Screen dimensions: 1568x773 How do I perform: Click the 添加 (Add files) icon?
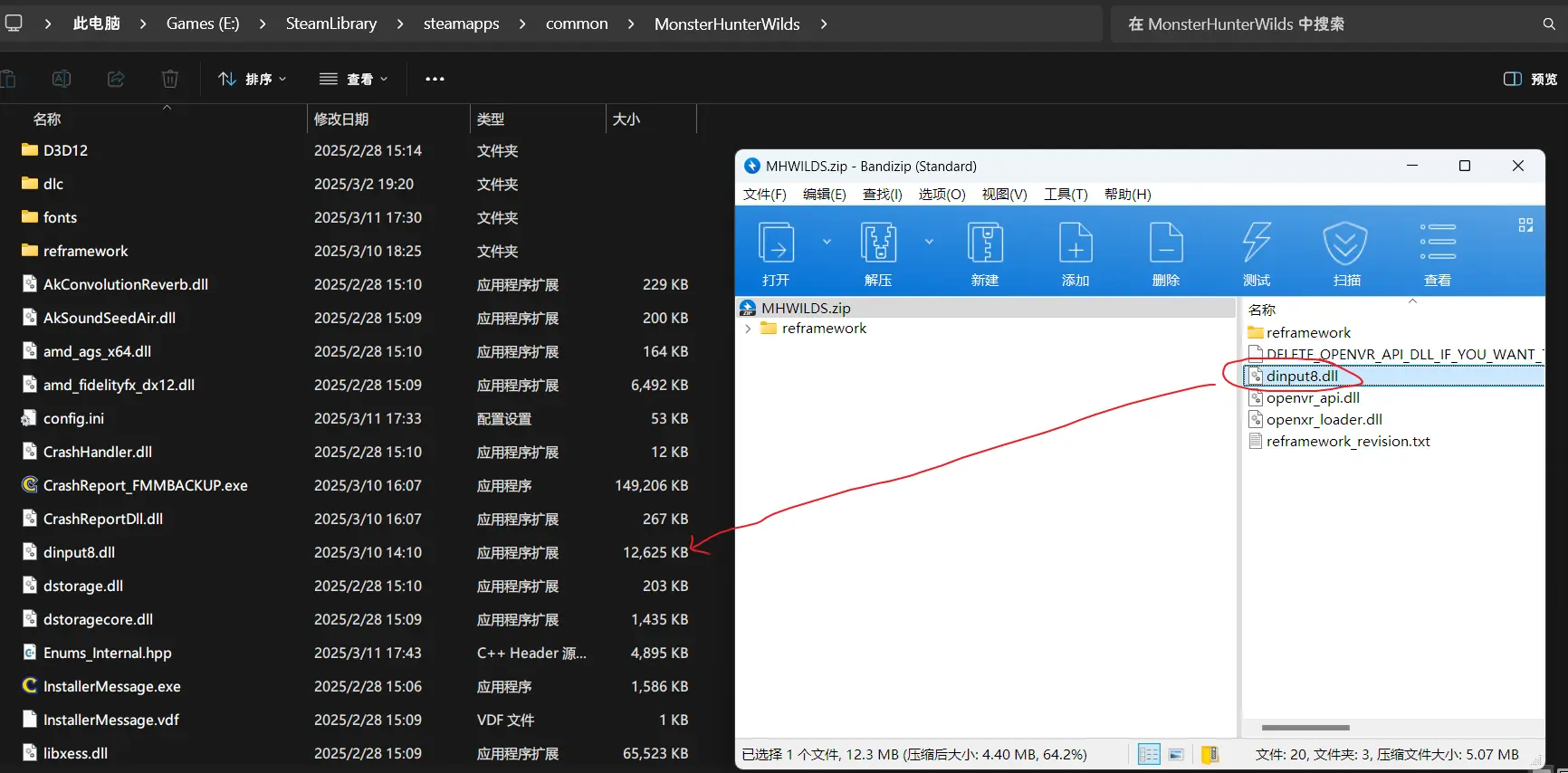[1076, 243]
